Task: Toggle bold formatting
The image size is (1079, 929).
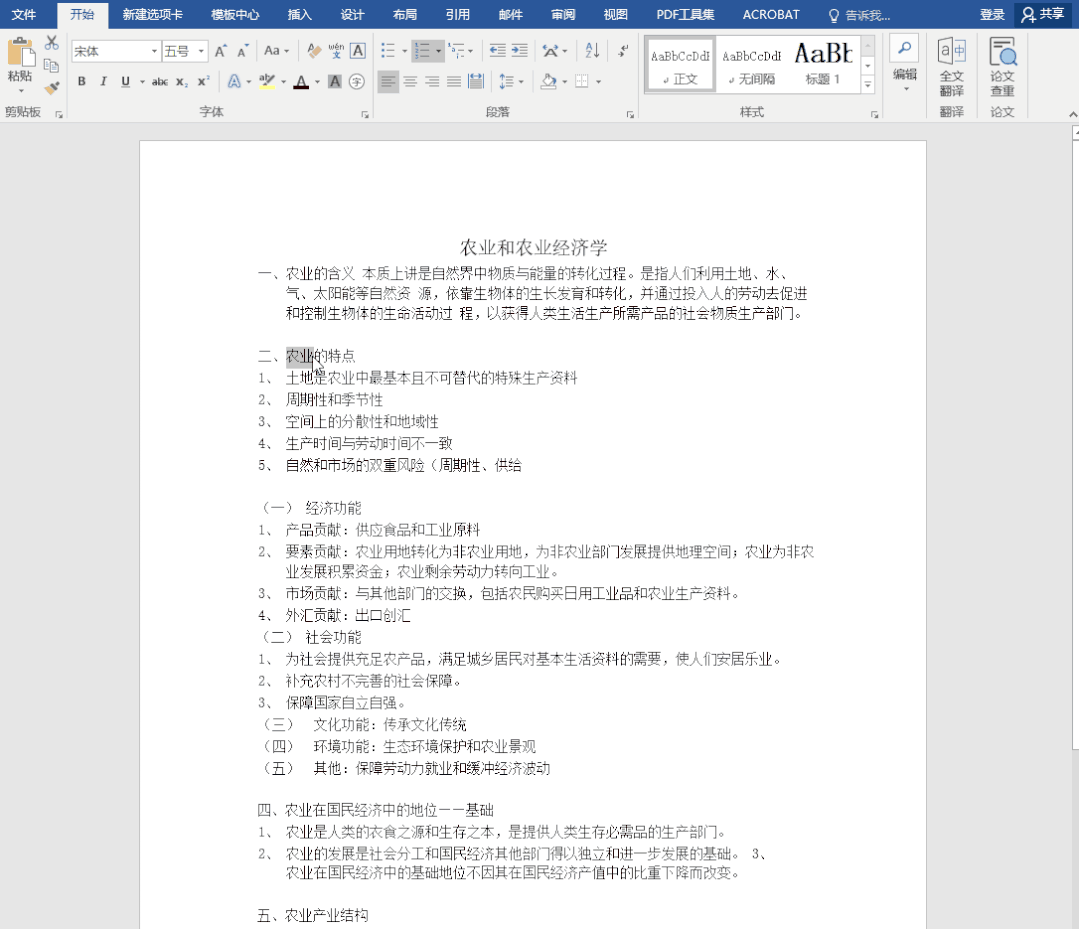Action: click(x=82, y=82)
